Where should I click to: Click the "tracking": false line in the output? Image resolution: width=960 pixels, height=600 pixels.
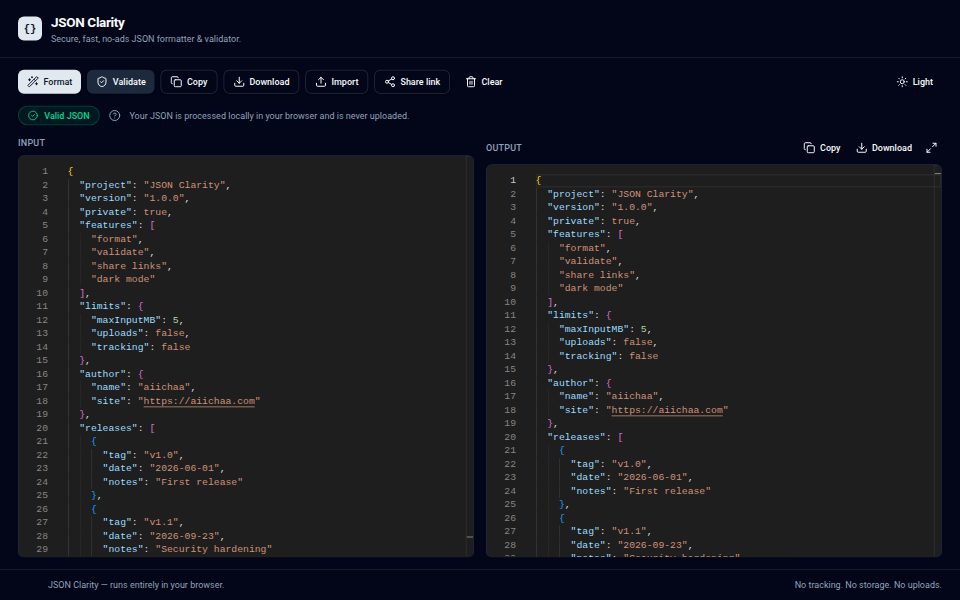609,356
